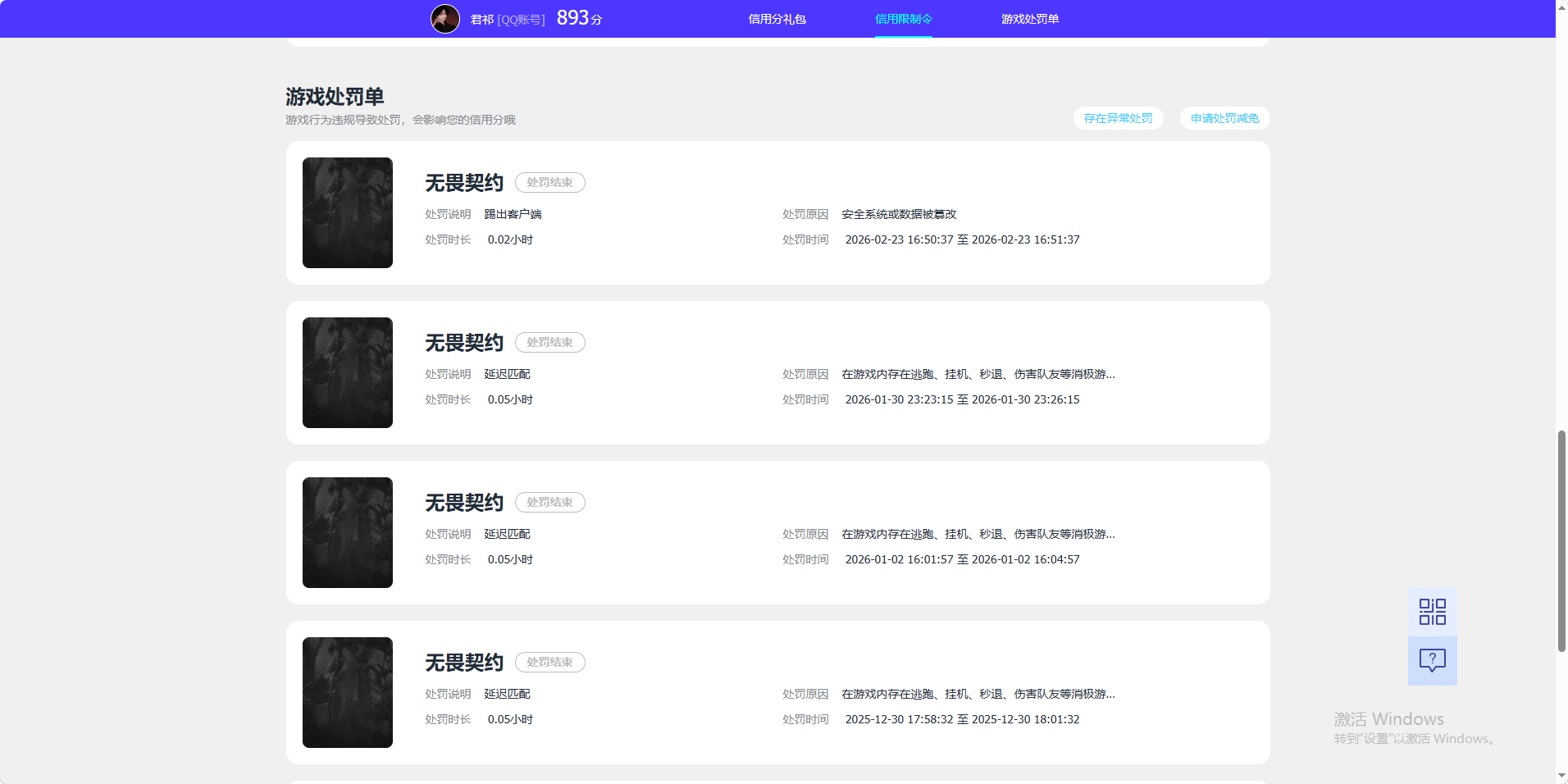Click the QR code icon on the right side

pyautogui.click(x=1431, y=611)
